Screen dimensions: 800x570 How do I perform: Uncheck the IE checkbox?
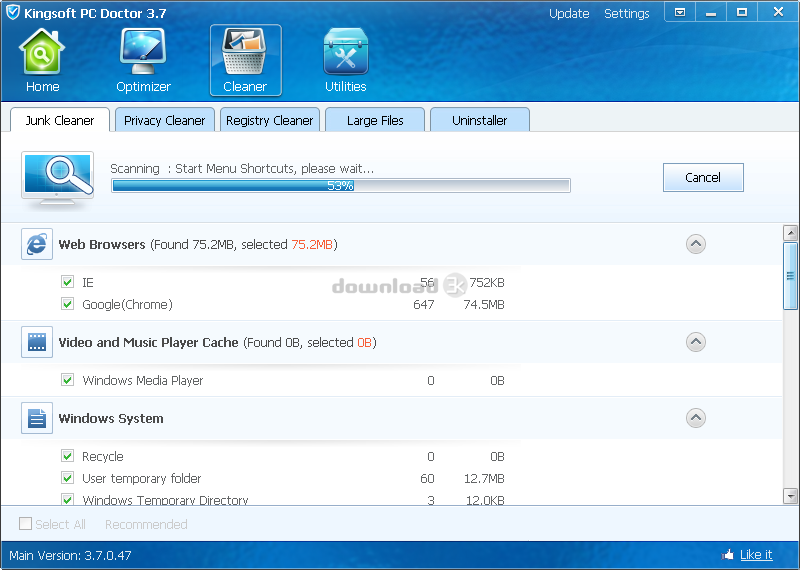67,282
